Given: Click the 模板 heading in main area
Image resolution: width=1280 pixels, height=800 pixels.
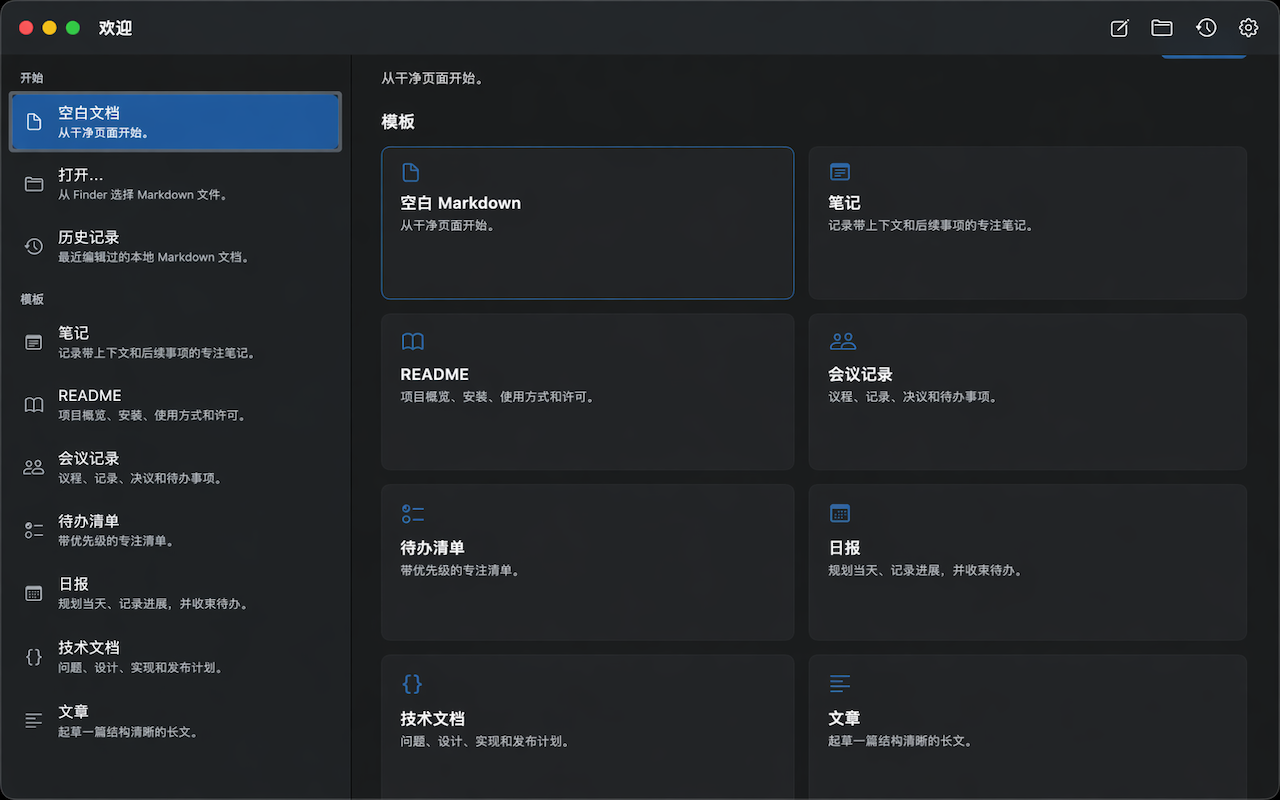Looking at the screenshot, I should pyautogui.click(x=398, y=122).
